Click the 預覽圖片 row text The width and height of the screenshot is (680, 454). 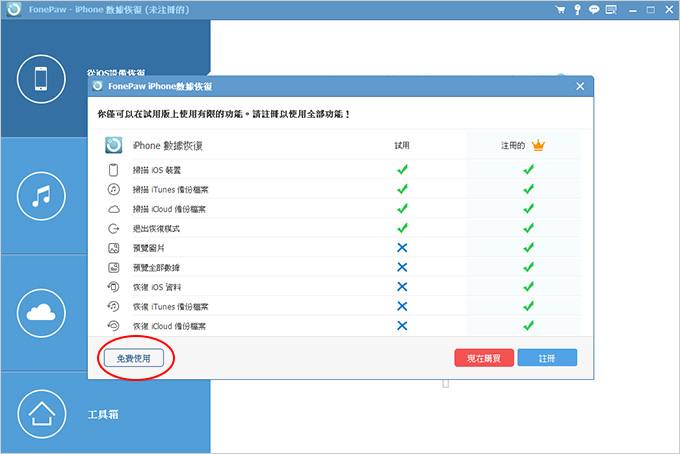pyautogui.click(x=148, y=248)
